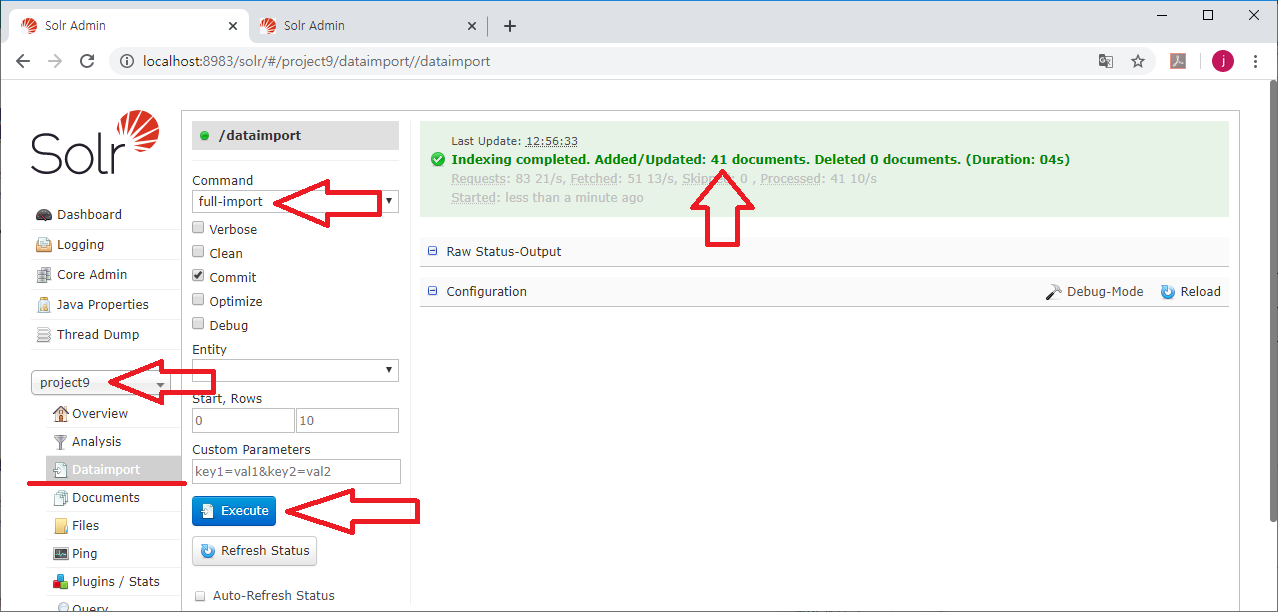The height and width of the screenshot is (612, 1278).
Task: Click the browser address bar
Action: pos(600,61)
